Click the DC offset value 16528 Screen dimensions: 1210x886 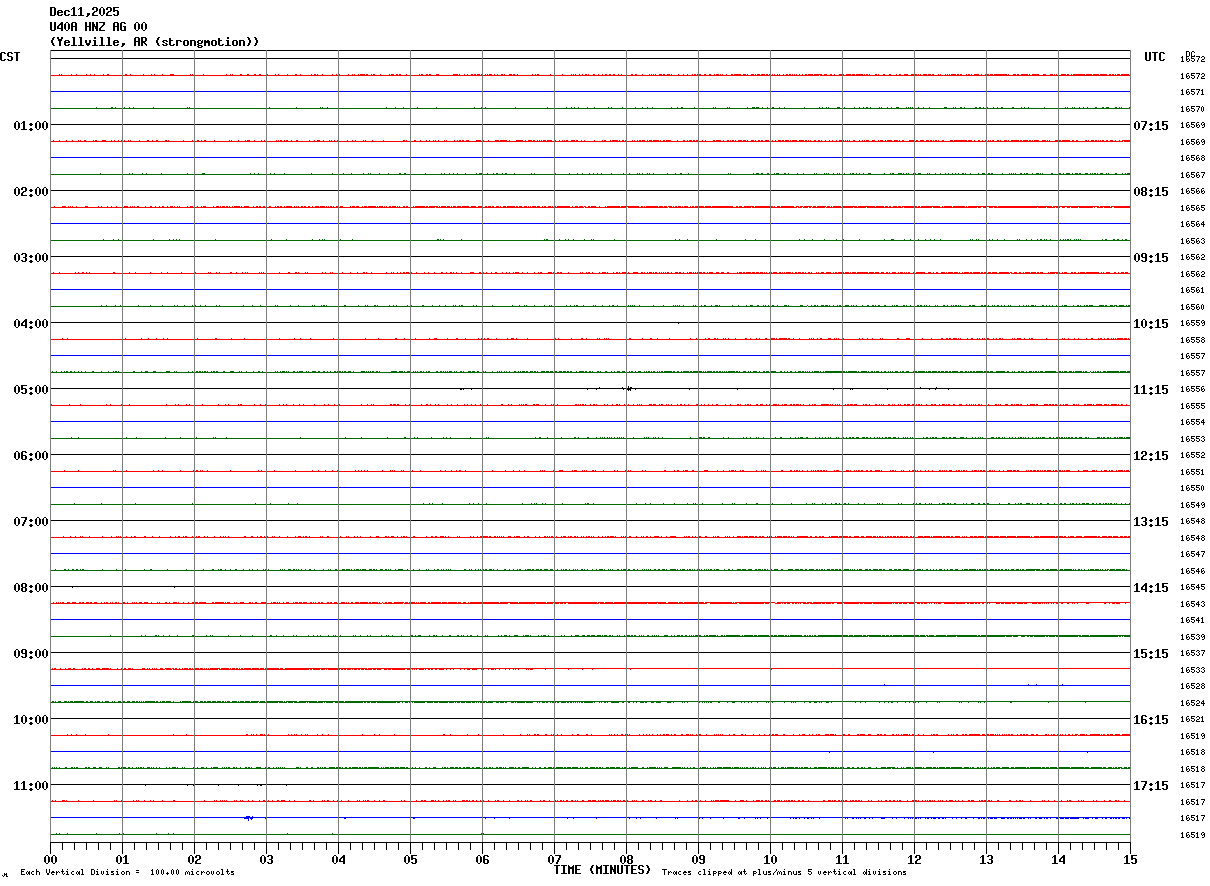pos(1192,686)
